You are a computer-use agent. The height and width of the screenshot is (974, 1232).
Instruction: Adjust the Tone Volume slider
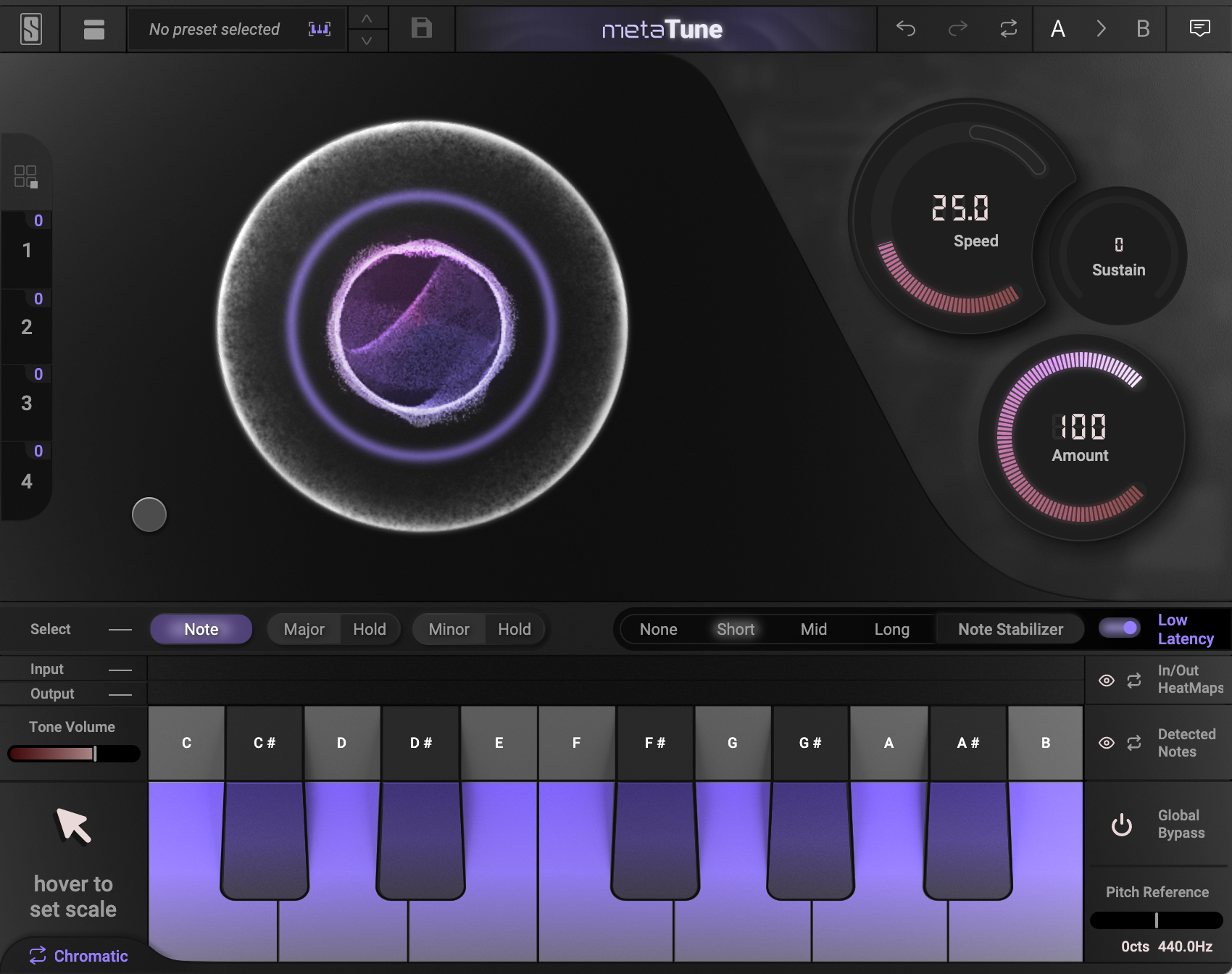pyautogui.click(x=73, y=754)
